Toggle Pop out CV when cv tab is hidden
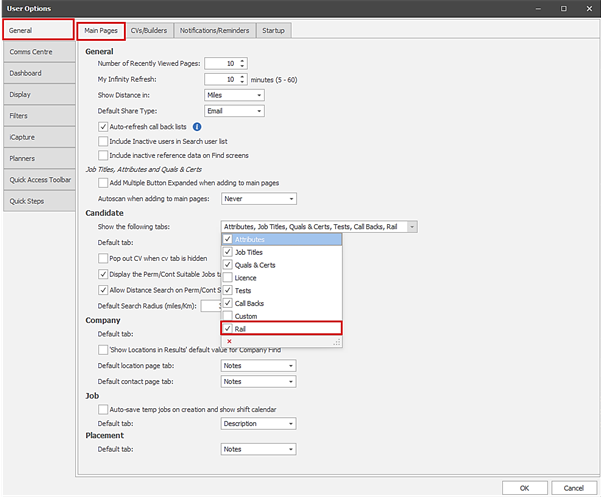Viewport: 601px width, 499px height. (x=103, y=258)
